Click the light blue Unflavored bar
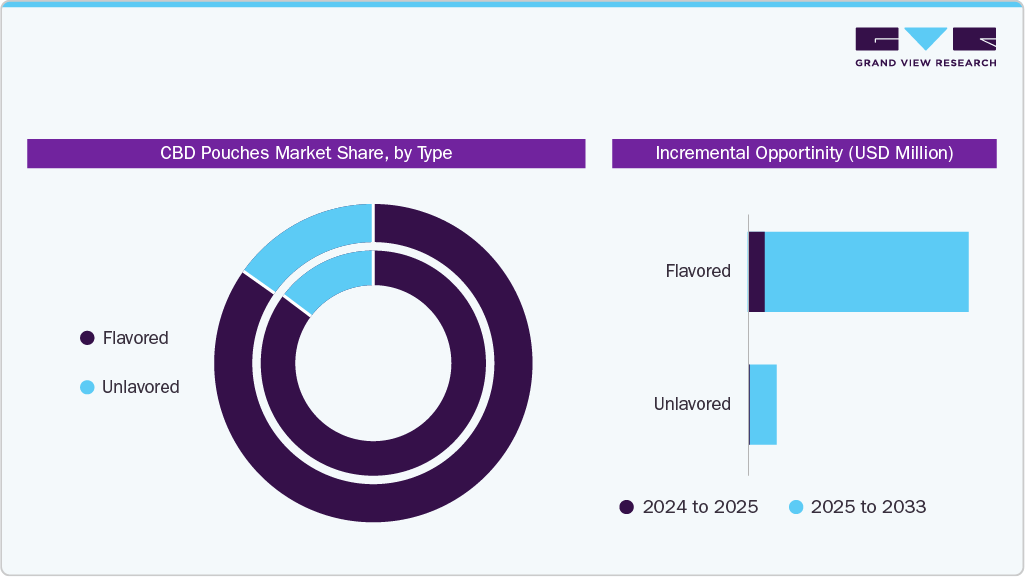Viewport: 1025px width, 577px height. [x=763, y=404]
